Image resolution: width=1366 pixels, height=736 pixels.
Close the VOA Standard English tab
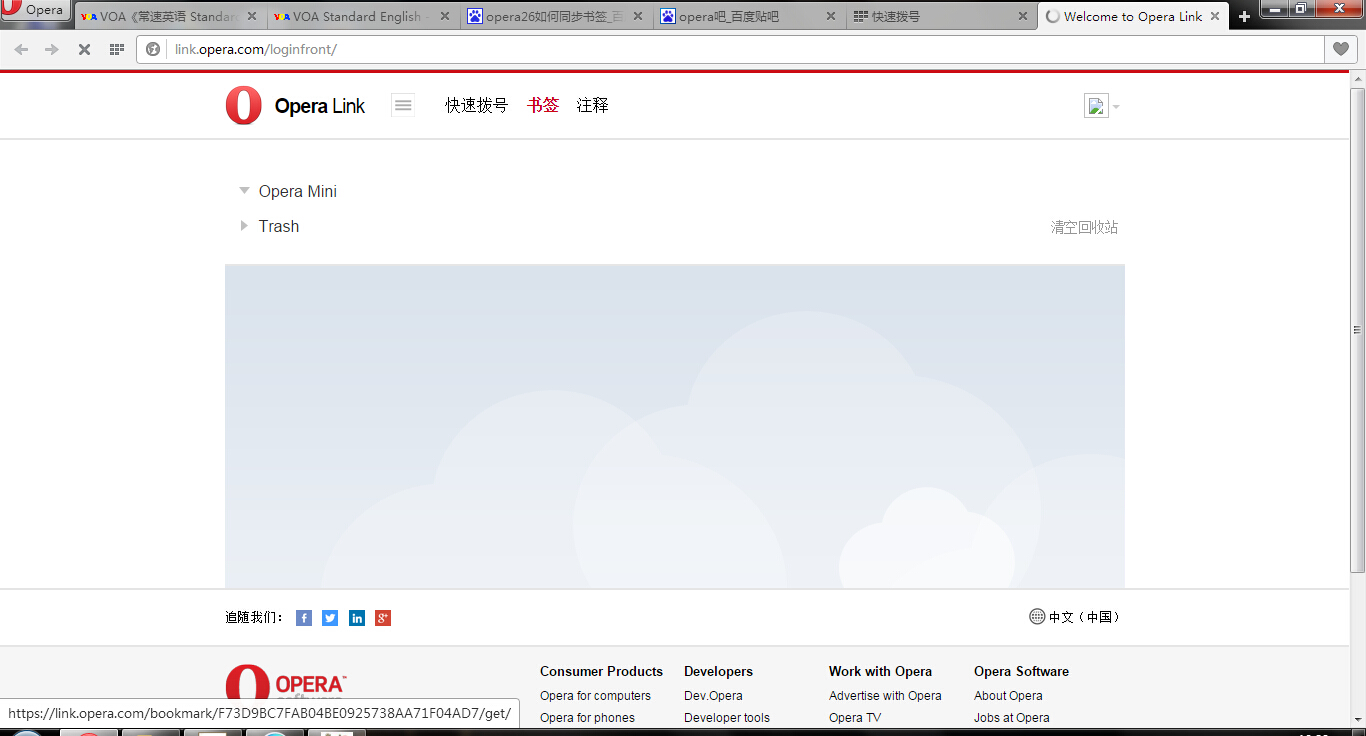[443, 16]
